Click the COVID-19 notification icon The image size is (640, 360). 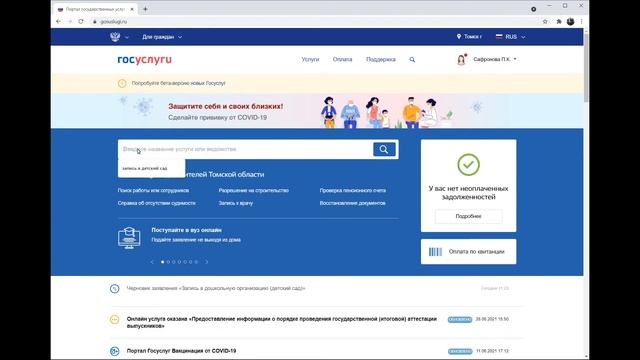[x=115, y=351]
